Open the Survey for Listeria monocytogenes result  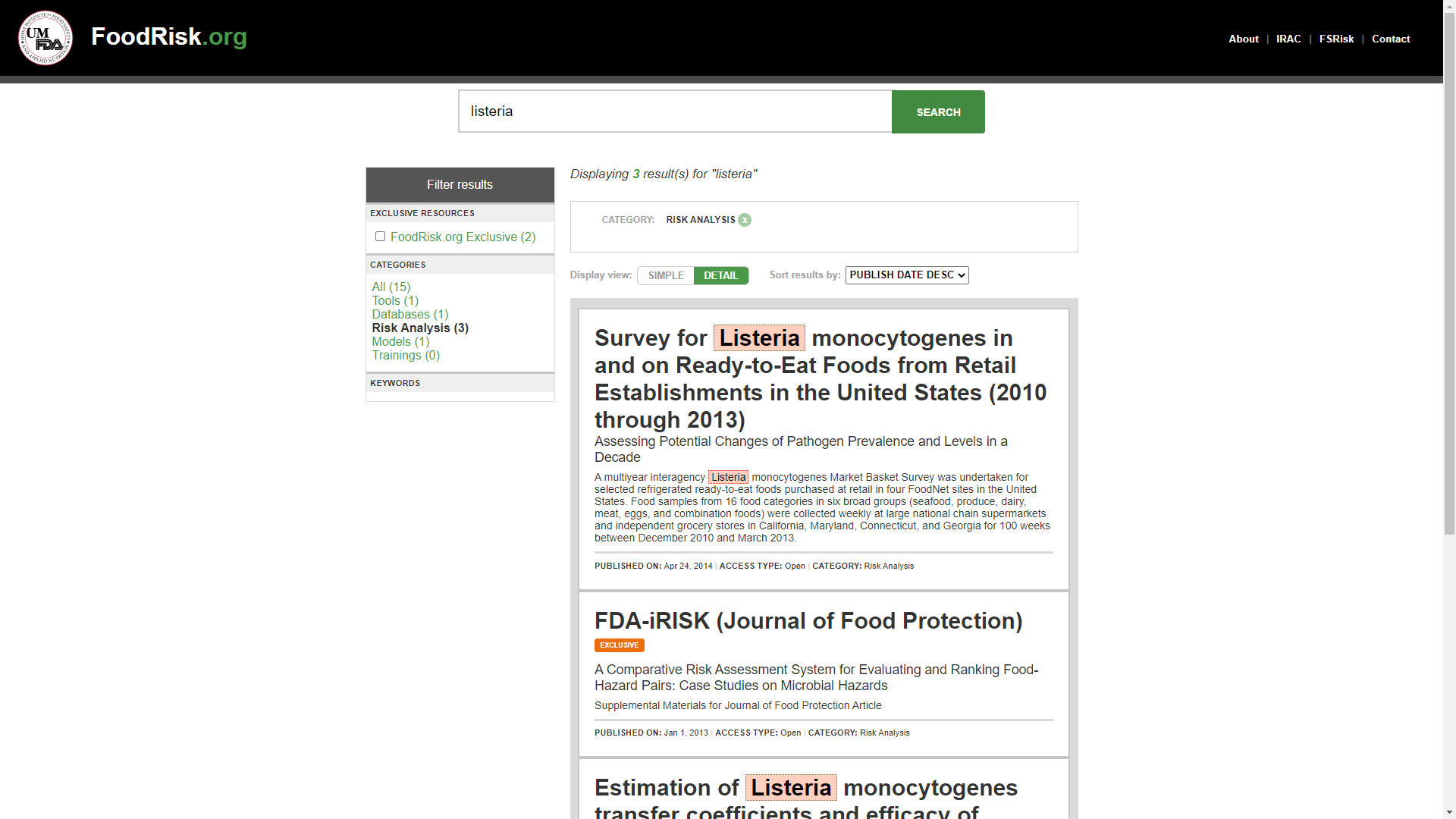[820, 378]
